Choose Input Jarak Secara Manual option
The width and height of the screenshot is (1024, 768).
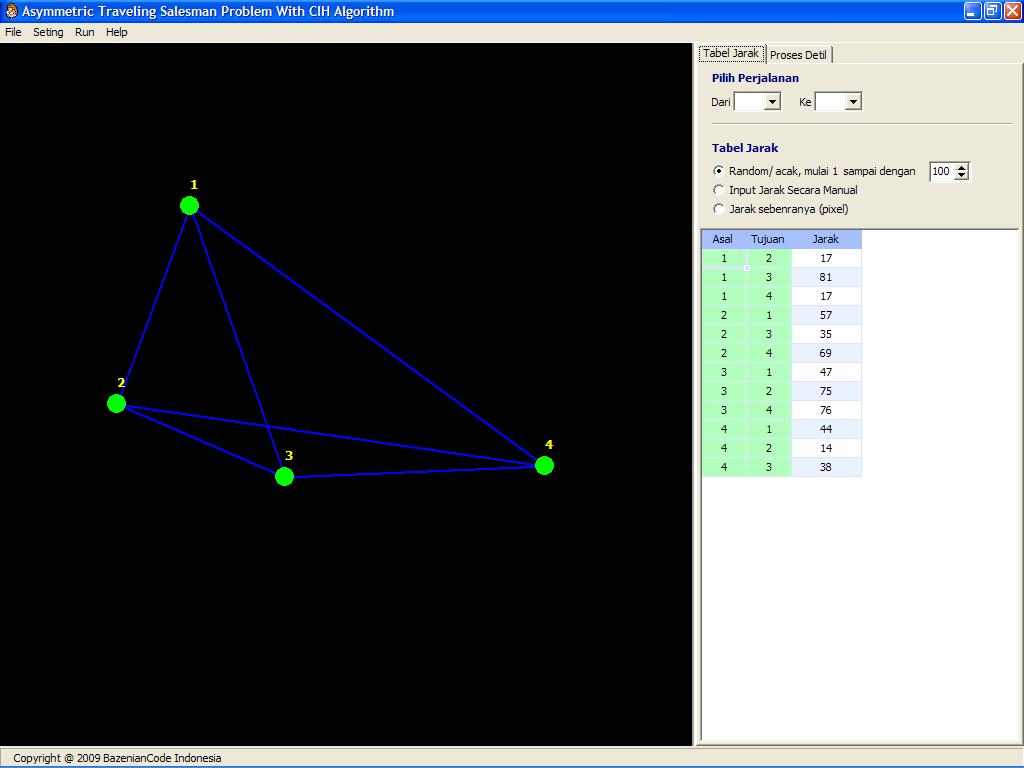point(718,190)
